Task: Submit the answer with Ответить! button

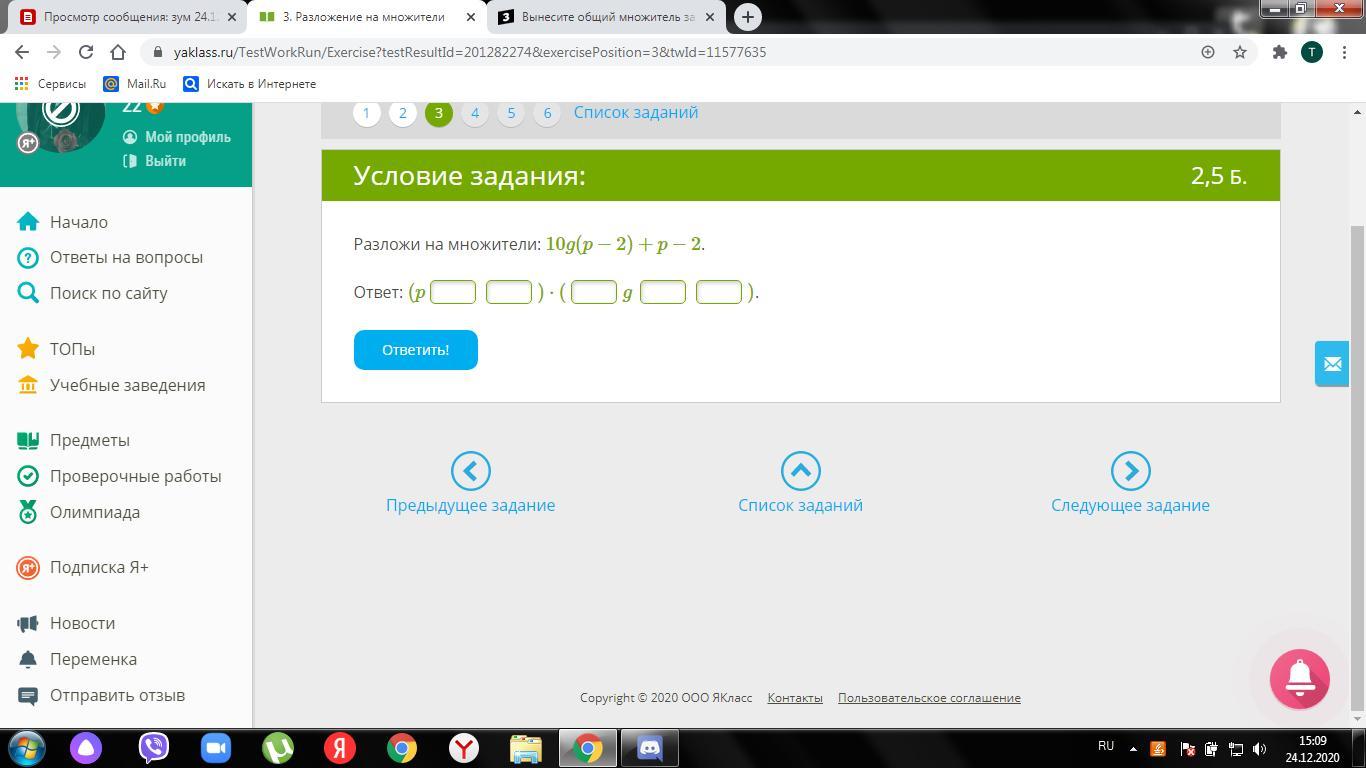Action: pyautogui.click(x=416, y=350)
